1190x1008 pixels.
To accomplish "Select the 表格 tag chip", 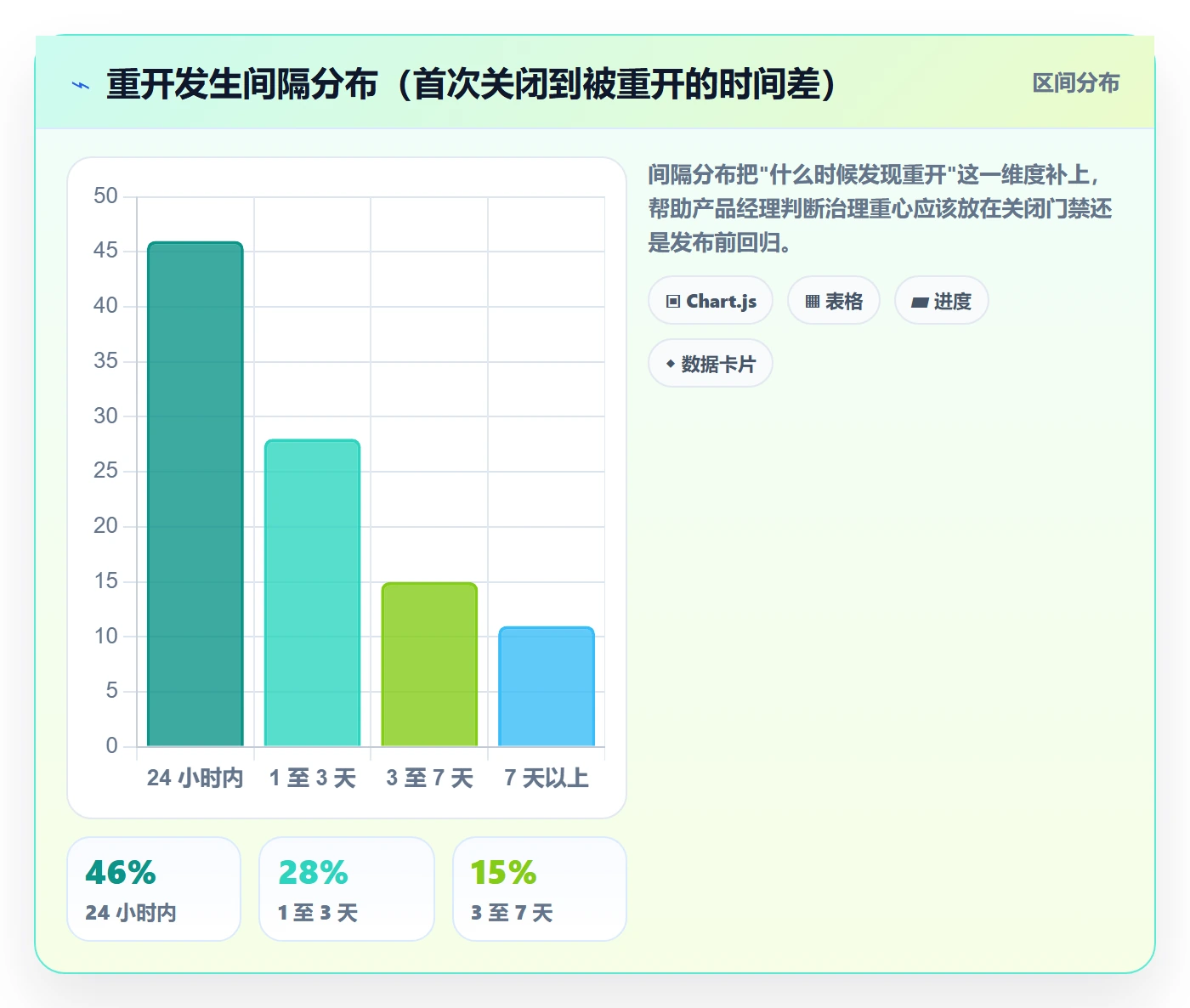I will 834,301.
